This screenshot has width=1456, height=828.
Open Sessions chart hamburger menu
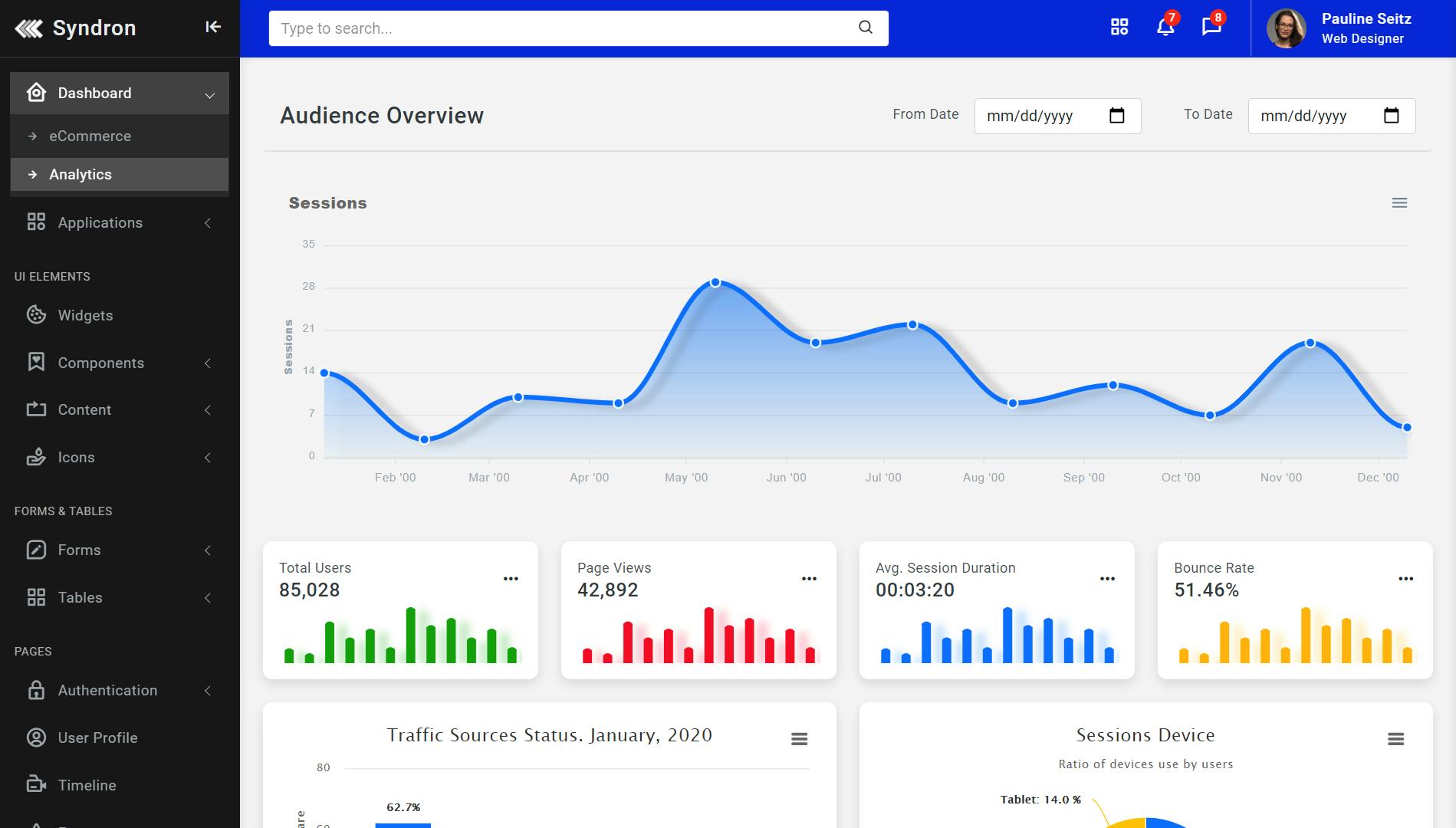coord(1399,203)
